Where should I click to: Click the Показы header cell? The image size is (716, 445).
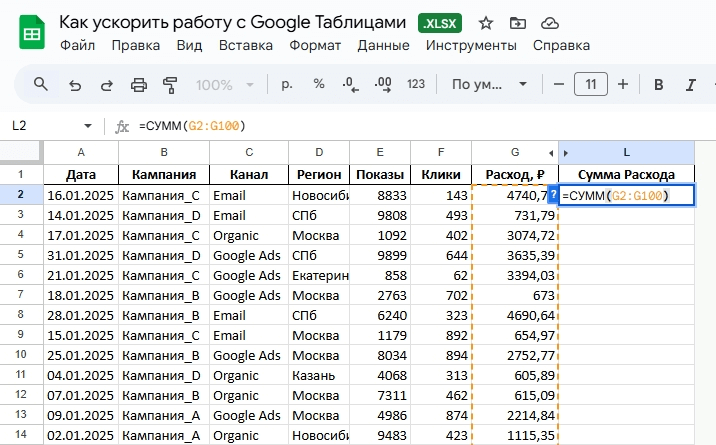(x=380, y=174)
